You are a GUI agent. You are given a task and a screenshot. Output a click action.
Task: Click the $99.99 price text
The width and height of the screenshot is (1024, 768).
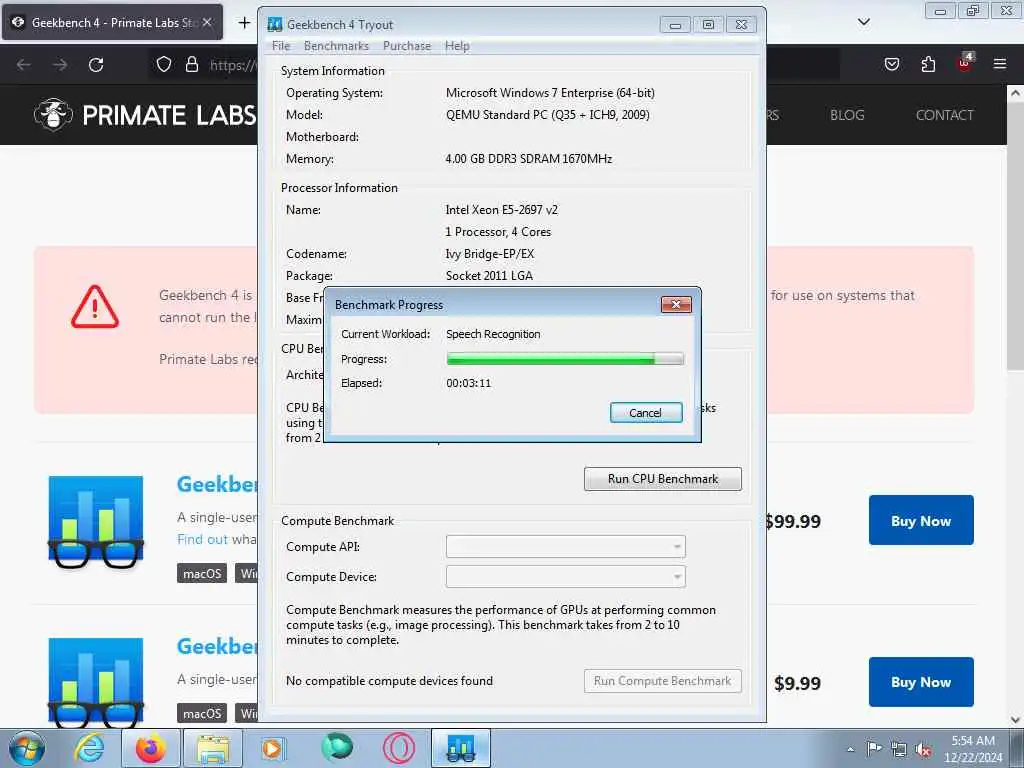tap(793, 521)
